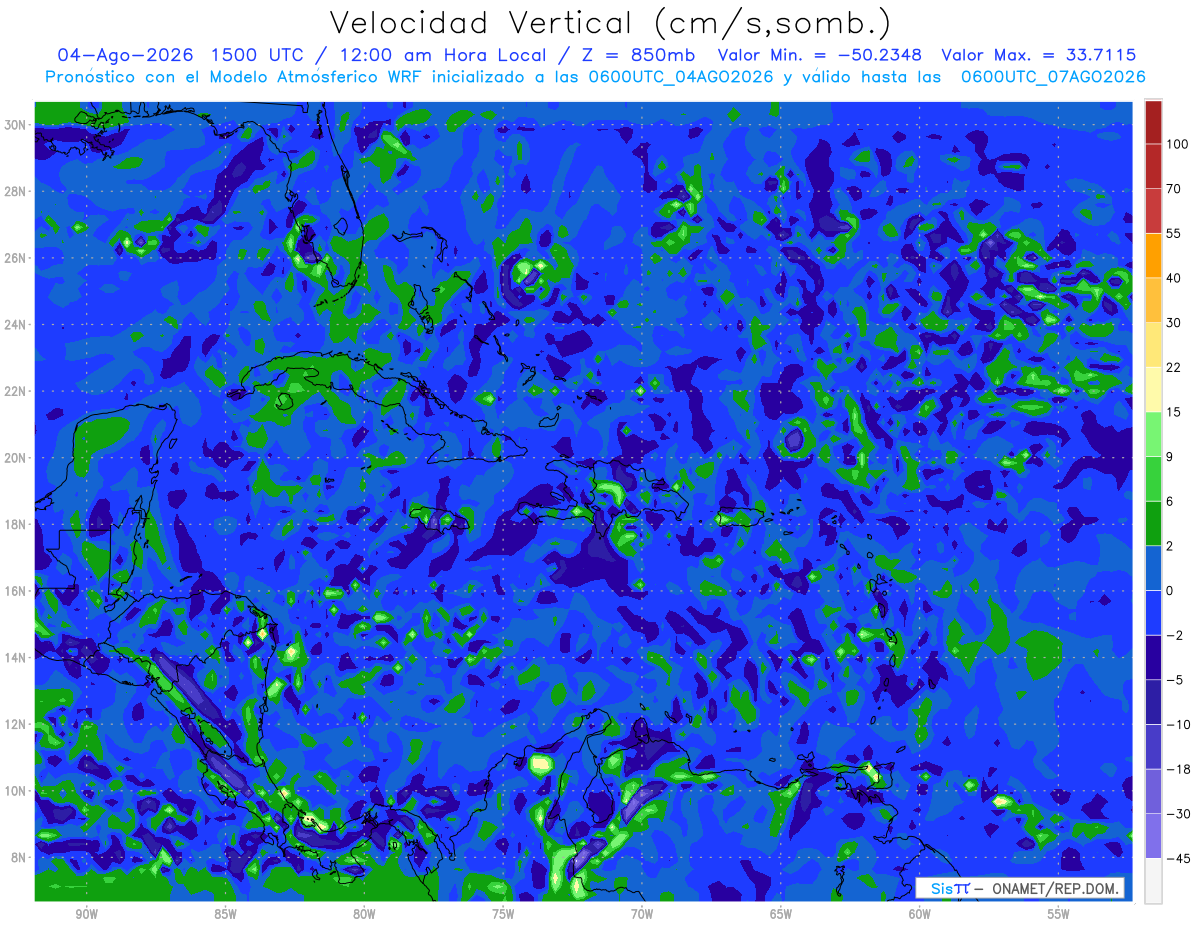The width and height of the screenshot is (1200, 927).
Task: Pick the light red swatch between 55 and 70
Action: [1153, 211]
